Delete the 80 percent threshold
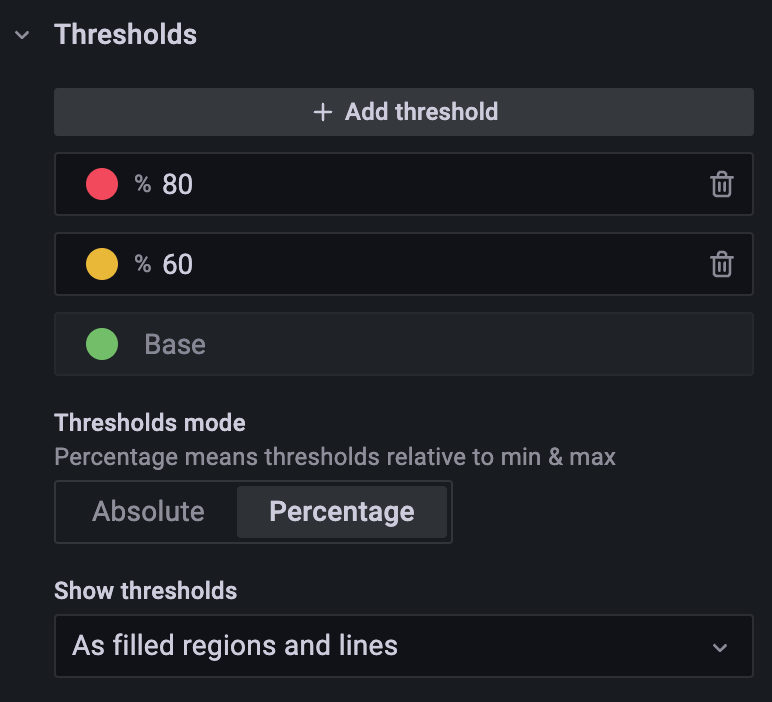 click(x=721, y=184)
